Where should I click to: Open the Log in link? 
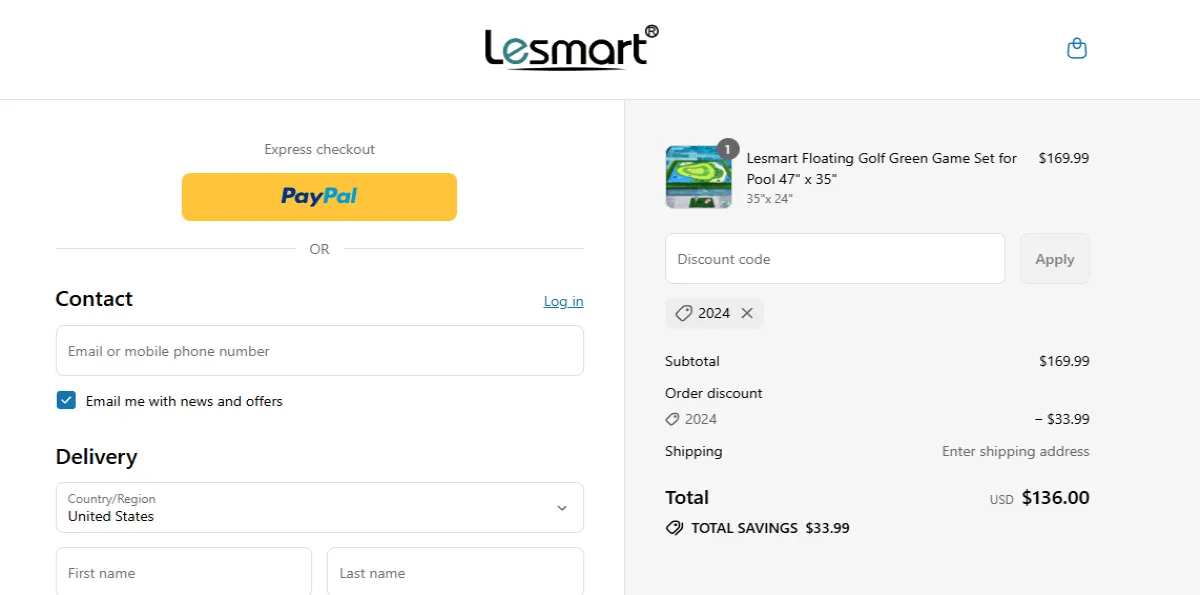(x=564, y=301)
